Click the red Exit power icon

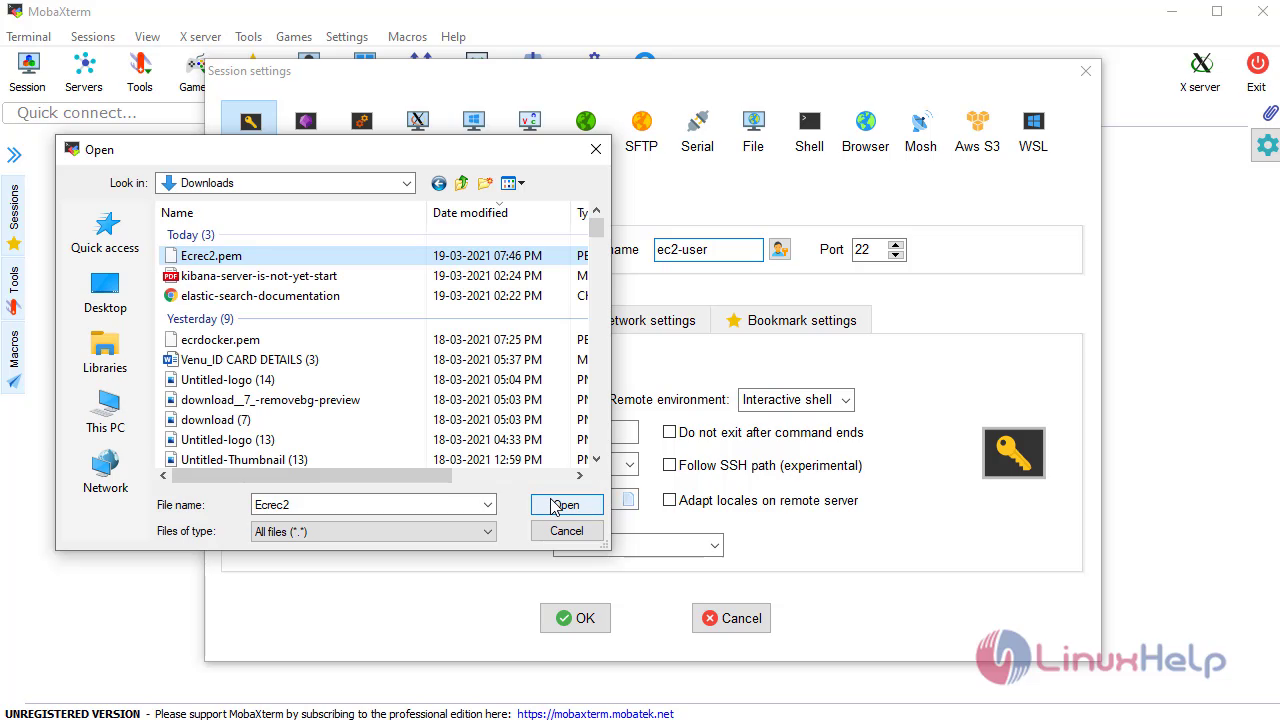[x=1257, y=72]
